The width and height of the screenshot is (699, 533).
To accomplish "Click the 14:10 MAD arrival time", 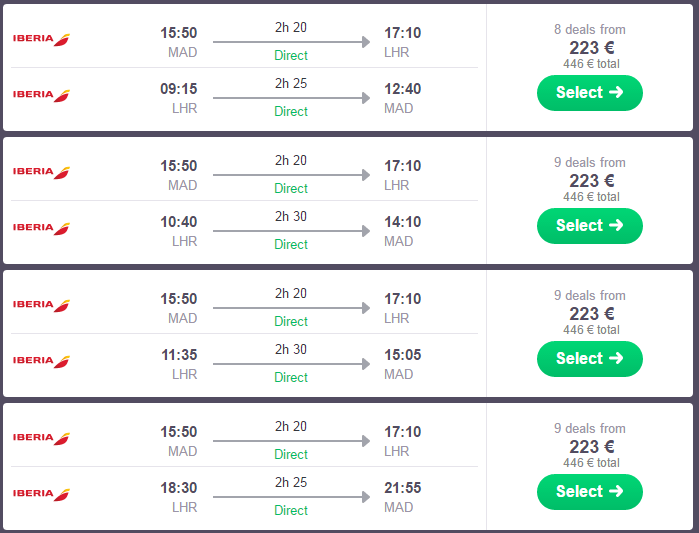I will point(403,222).
